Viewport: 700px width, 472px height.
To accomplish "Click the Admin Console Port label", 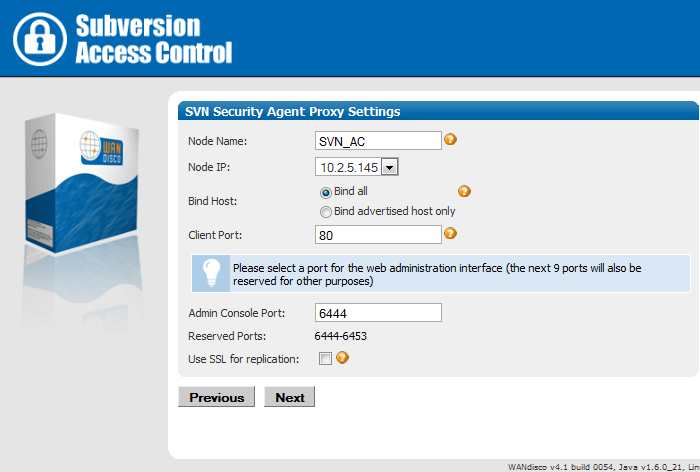I will coord(237,313).
